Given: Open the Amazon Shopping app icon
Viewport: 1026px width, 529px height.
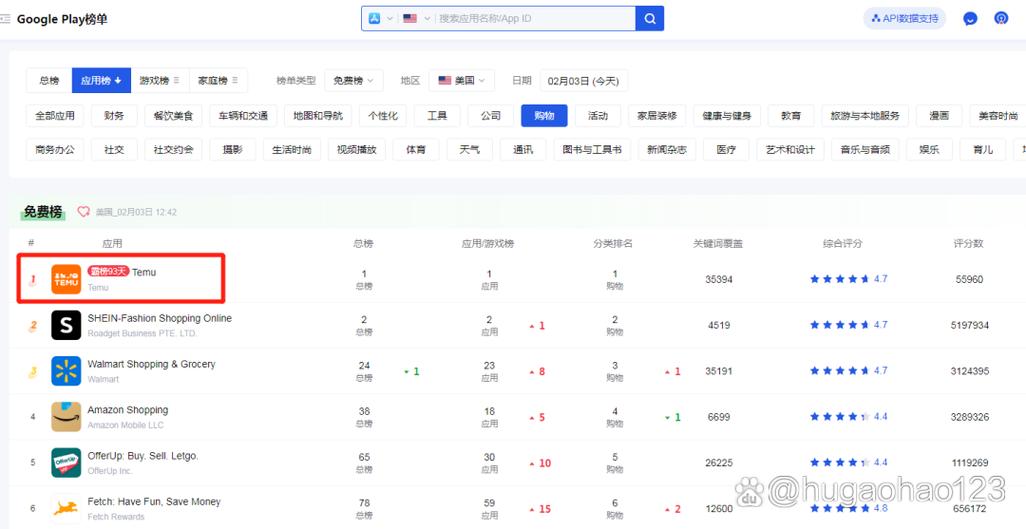Looking at the screenshot, I should tap(66, 417).
